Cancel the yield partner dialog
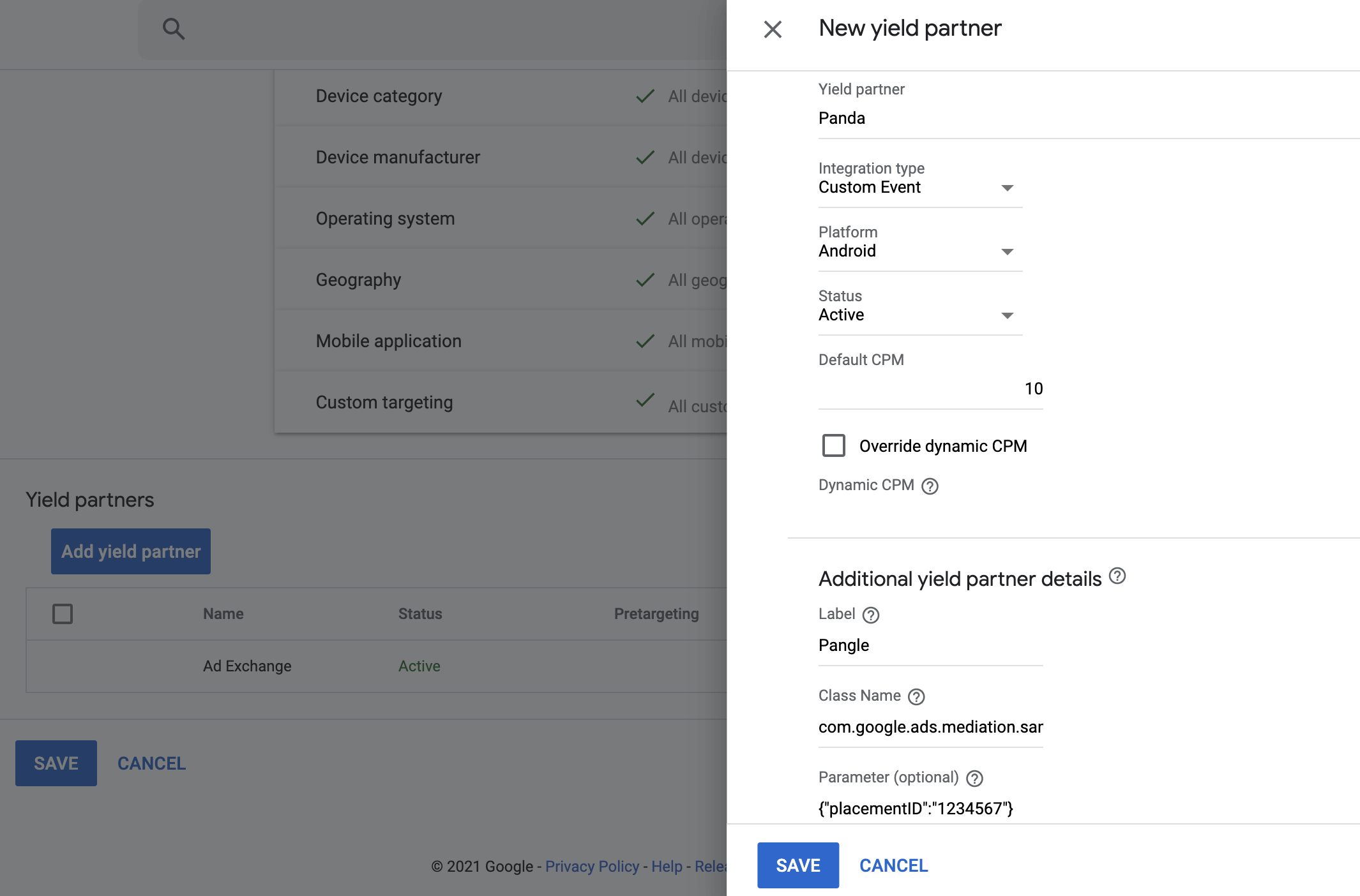1360x896 pixels. tap(893, 865)
